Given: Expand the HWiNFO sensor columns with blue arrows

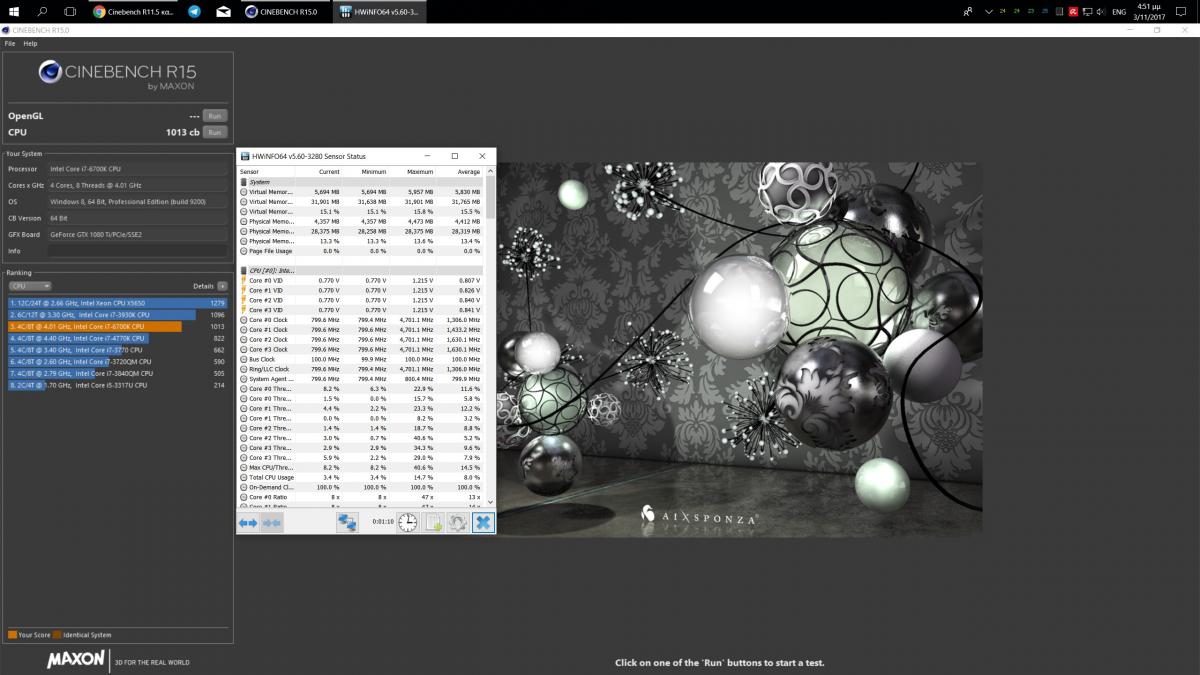Looking at the screenshot, I should [248, 522].
